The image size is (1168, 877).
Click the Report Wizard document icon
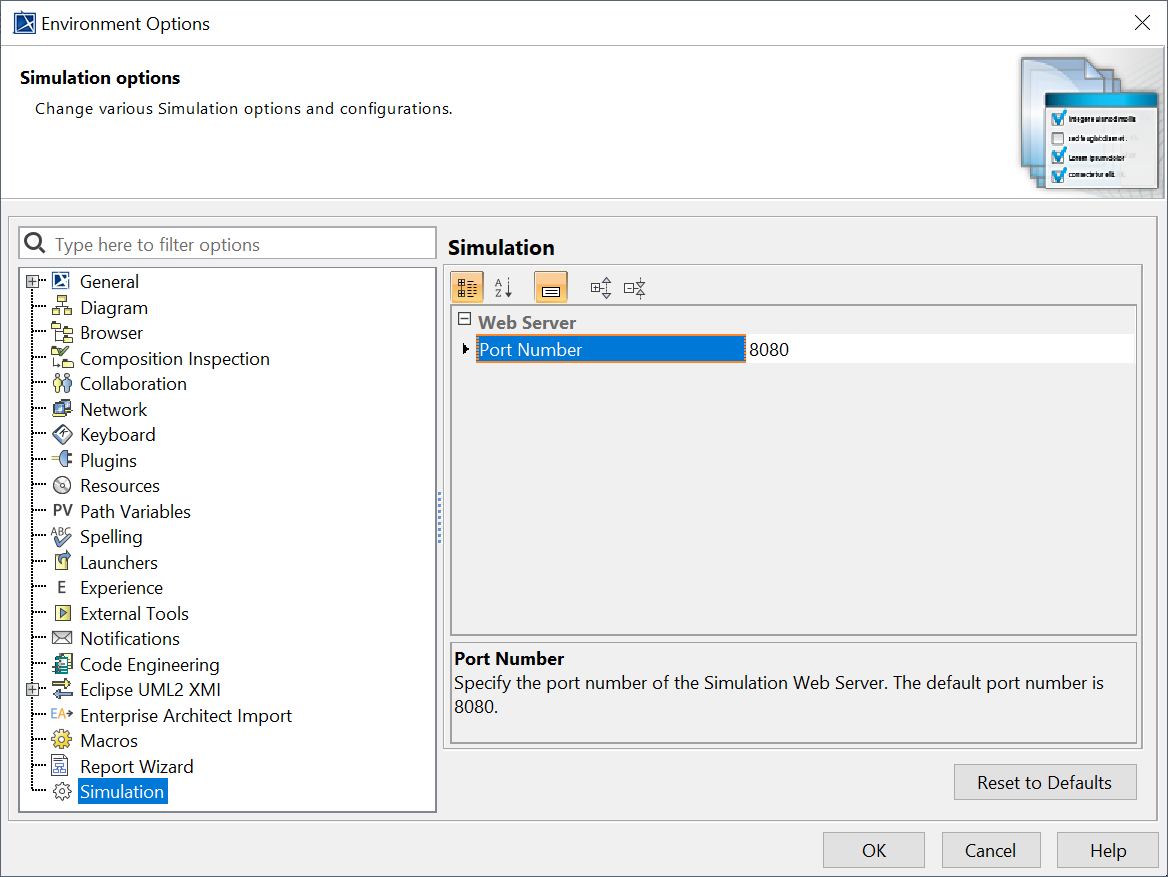[60, 766]
